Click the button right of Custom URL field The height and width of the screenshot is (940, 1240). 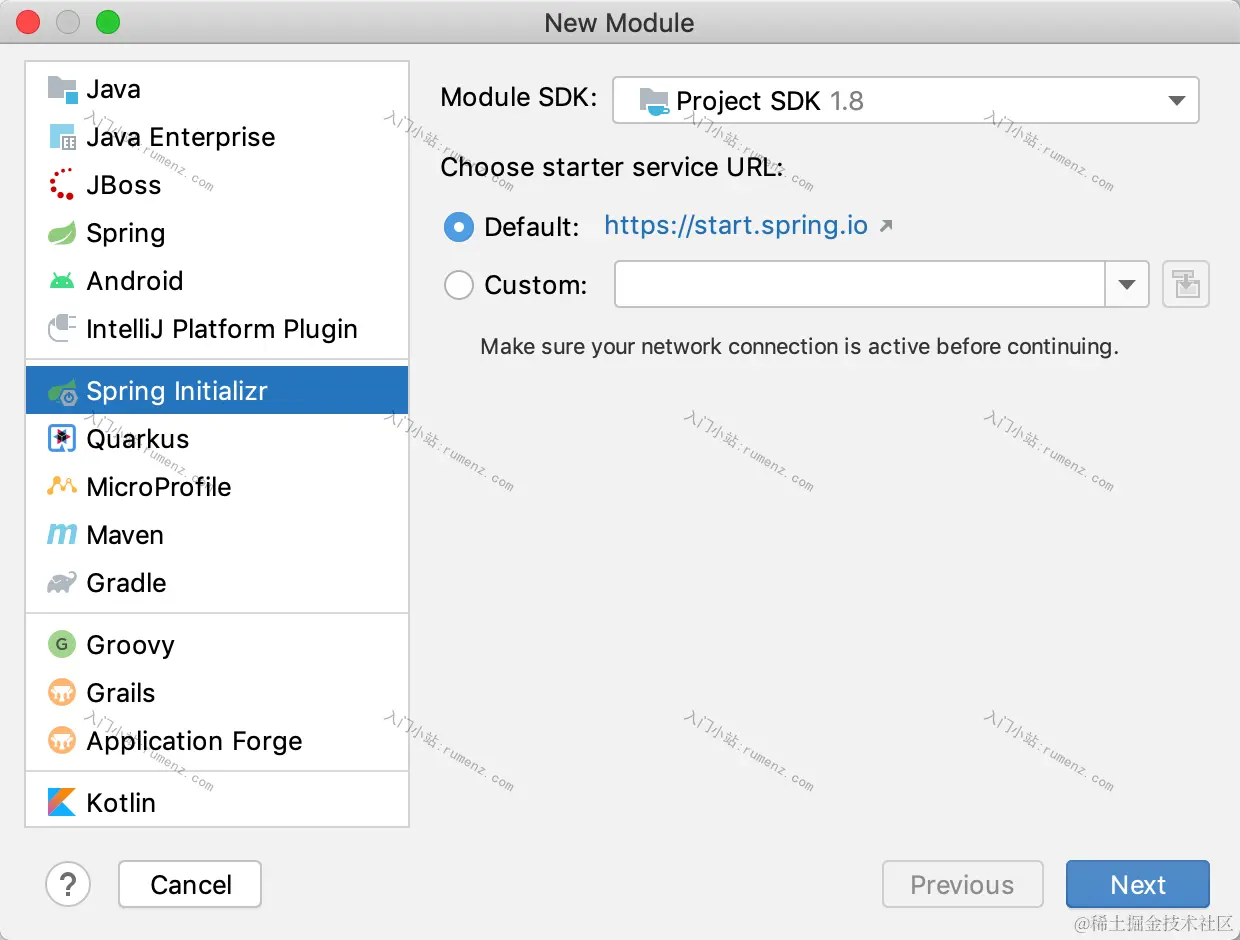pos(1187,285)
